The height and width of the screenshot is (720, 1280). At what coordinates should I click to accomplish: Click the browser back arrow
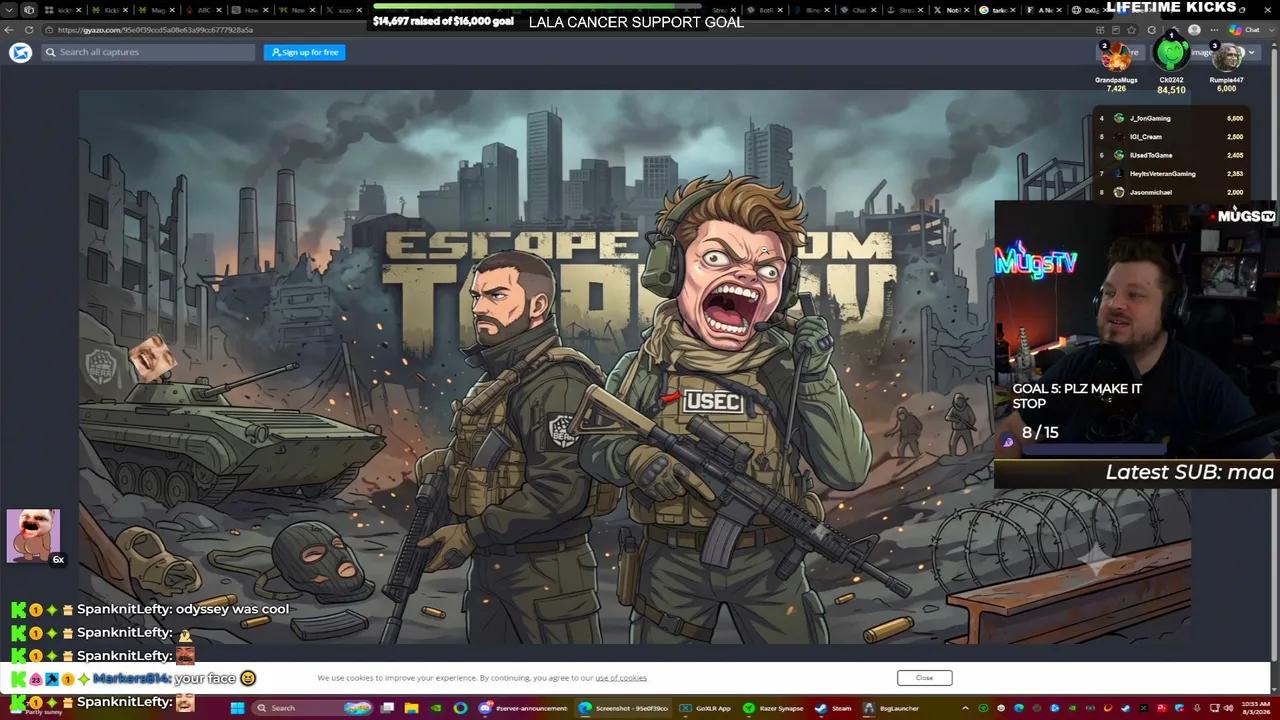pyautogui.click(x=9, y=30)
